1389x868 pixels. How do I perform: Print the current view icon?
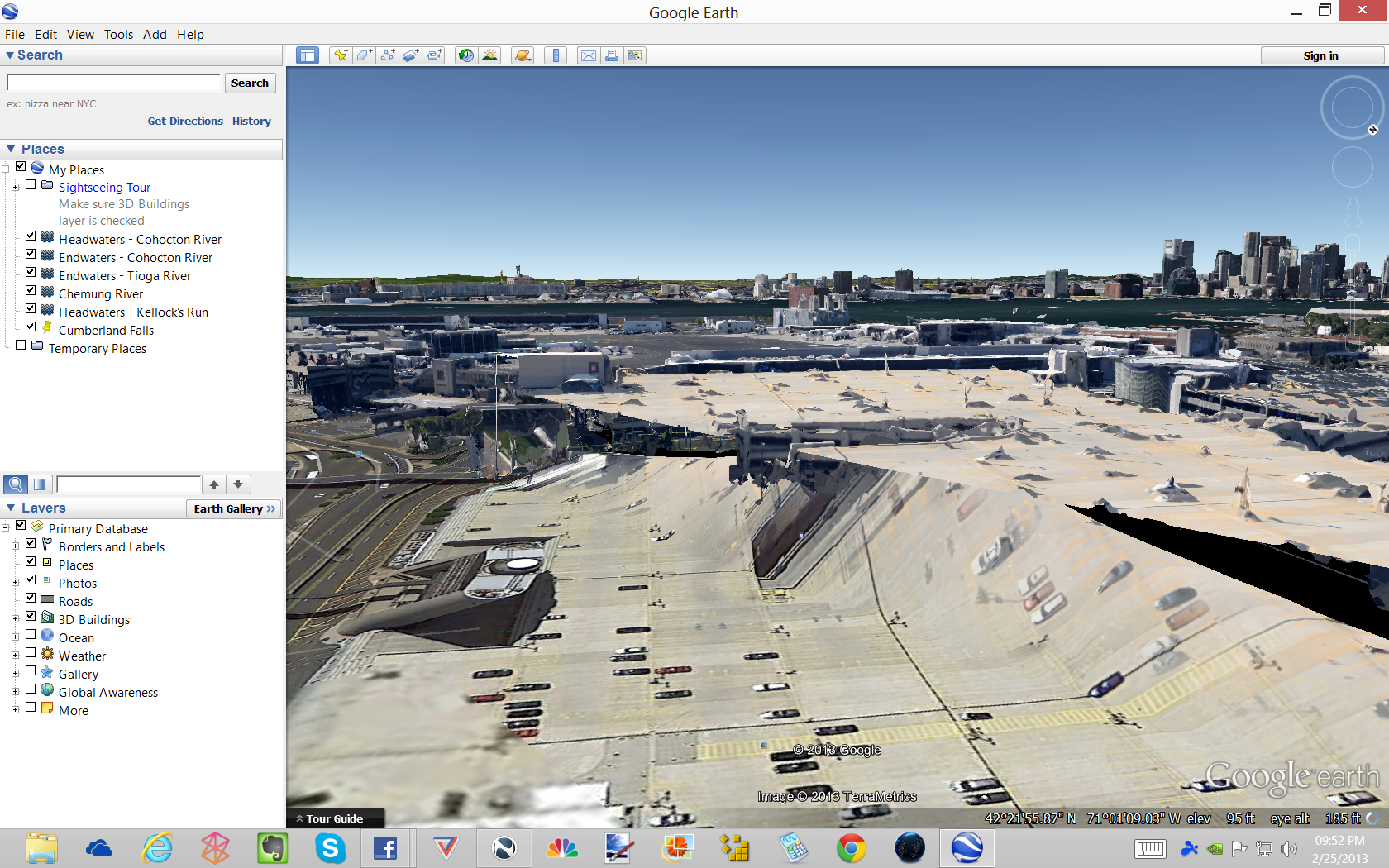(612, 55)
